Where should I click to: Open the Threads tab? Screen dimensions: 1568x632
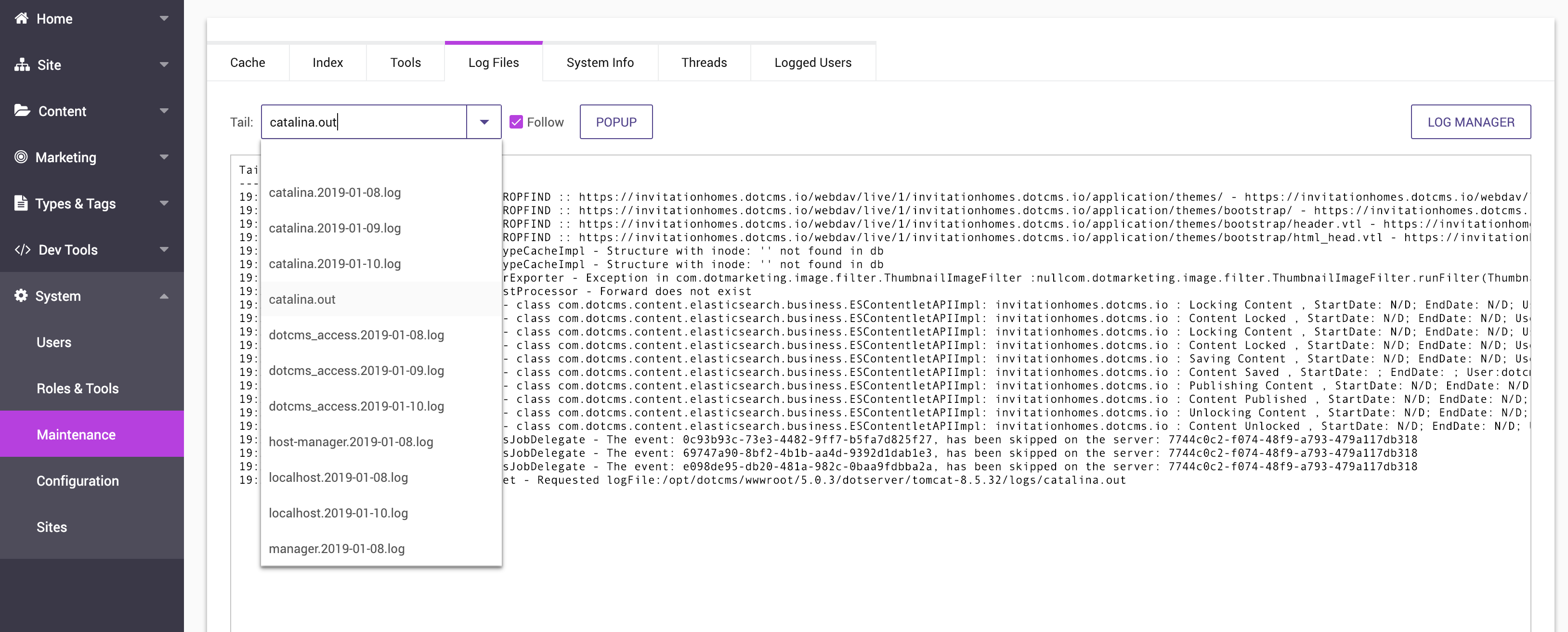704,63
